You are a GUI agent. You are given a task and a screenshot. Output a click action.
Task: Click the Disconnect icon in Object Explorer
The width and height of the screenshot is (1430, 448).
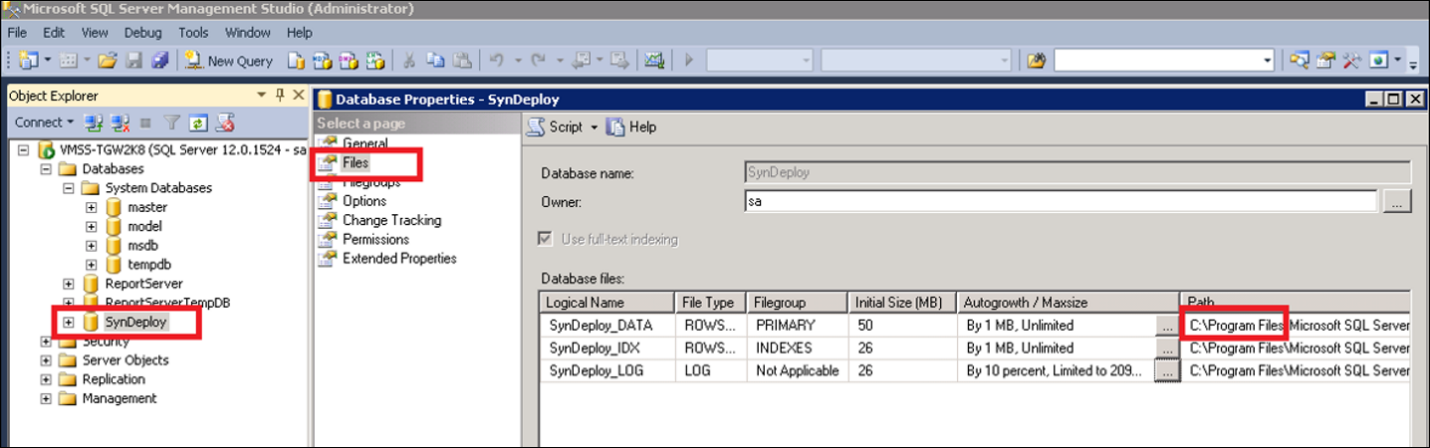pos(121,122)
